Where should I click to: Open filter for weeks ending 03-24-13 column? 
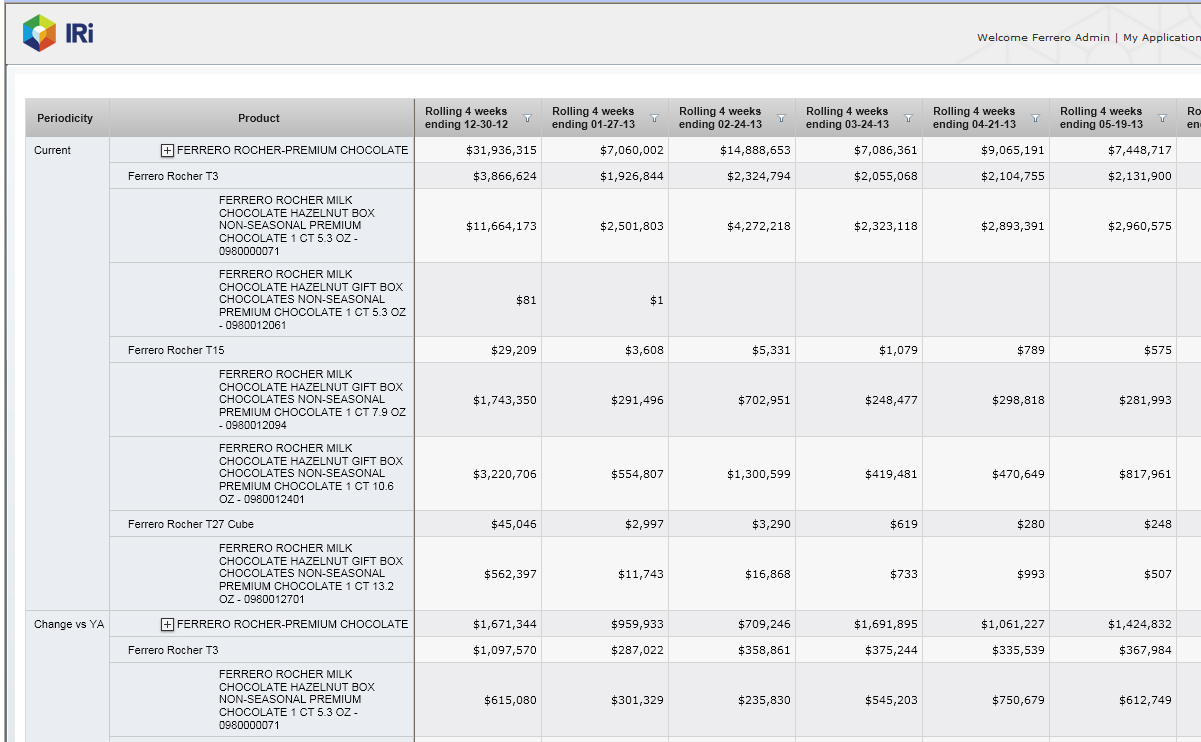pos(908,118)
